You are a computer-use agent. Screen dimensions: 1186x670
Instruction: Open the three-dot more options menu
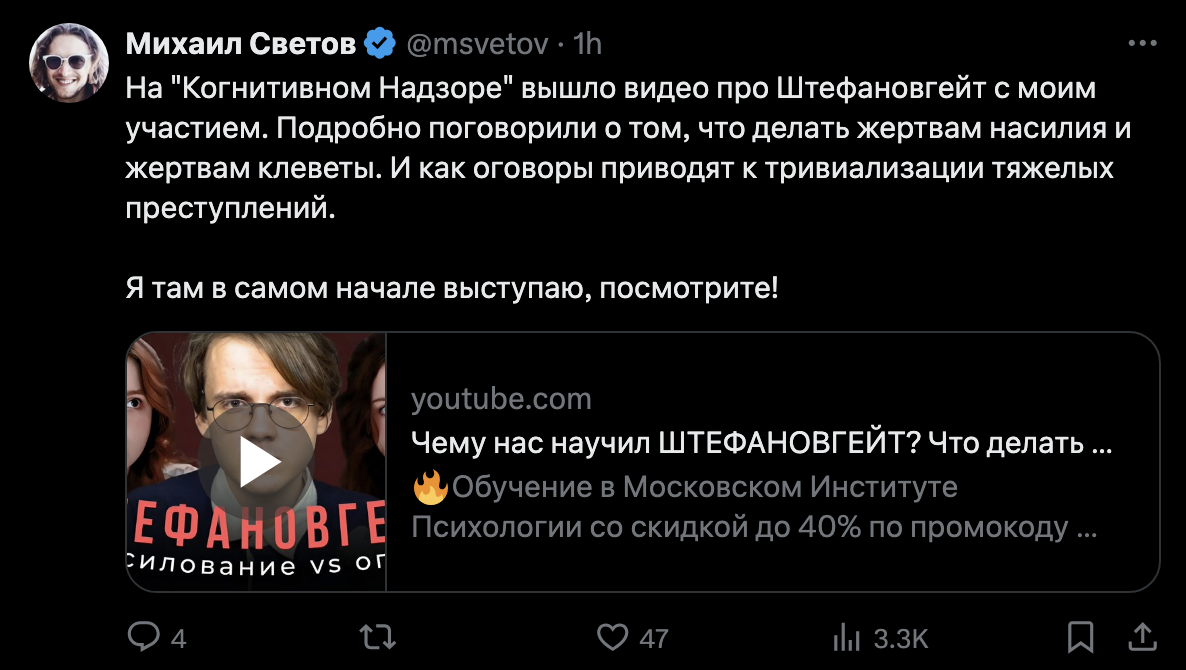point(1142,44)
